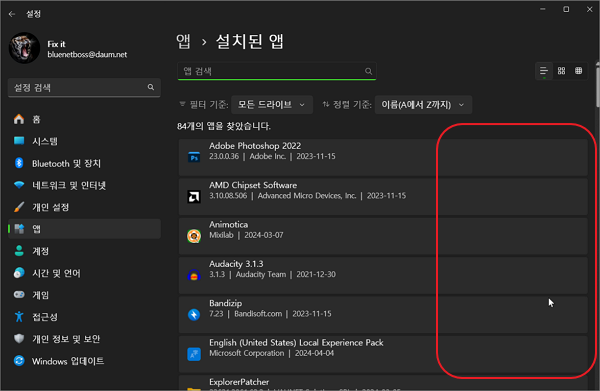The image size is (600, 391).
Task: Open the Windows Update page
Action: click(x=84, y=361)
